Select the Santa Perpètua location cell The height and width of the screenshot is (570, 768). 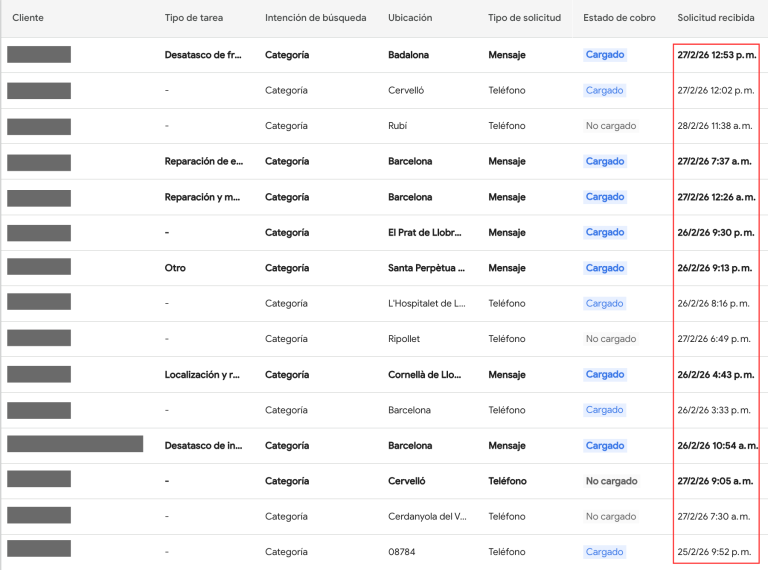(424, 268)
